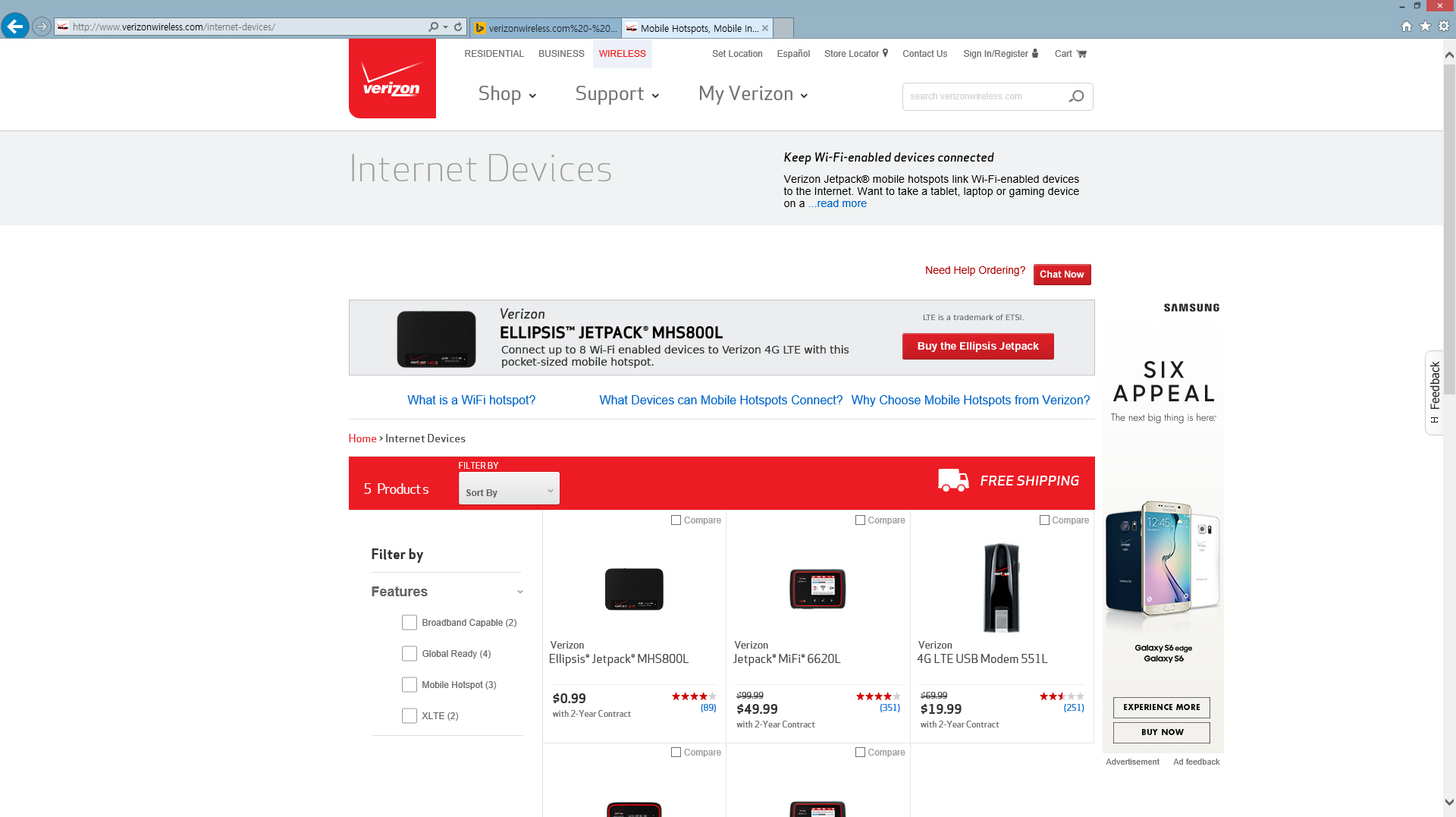Click the page refresh icon in address bar
Viewport: 1456px width, 817px height.
tap(458, 27)
